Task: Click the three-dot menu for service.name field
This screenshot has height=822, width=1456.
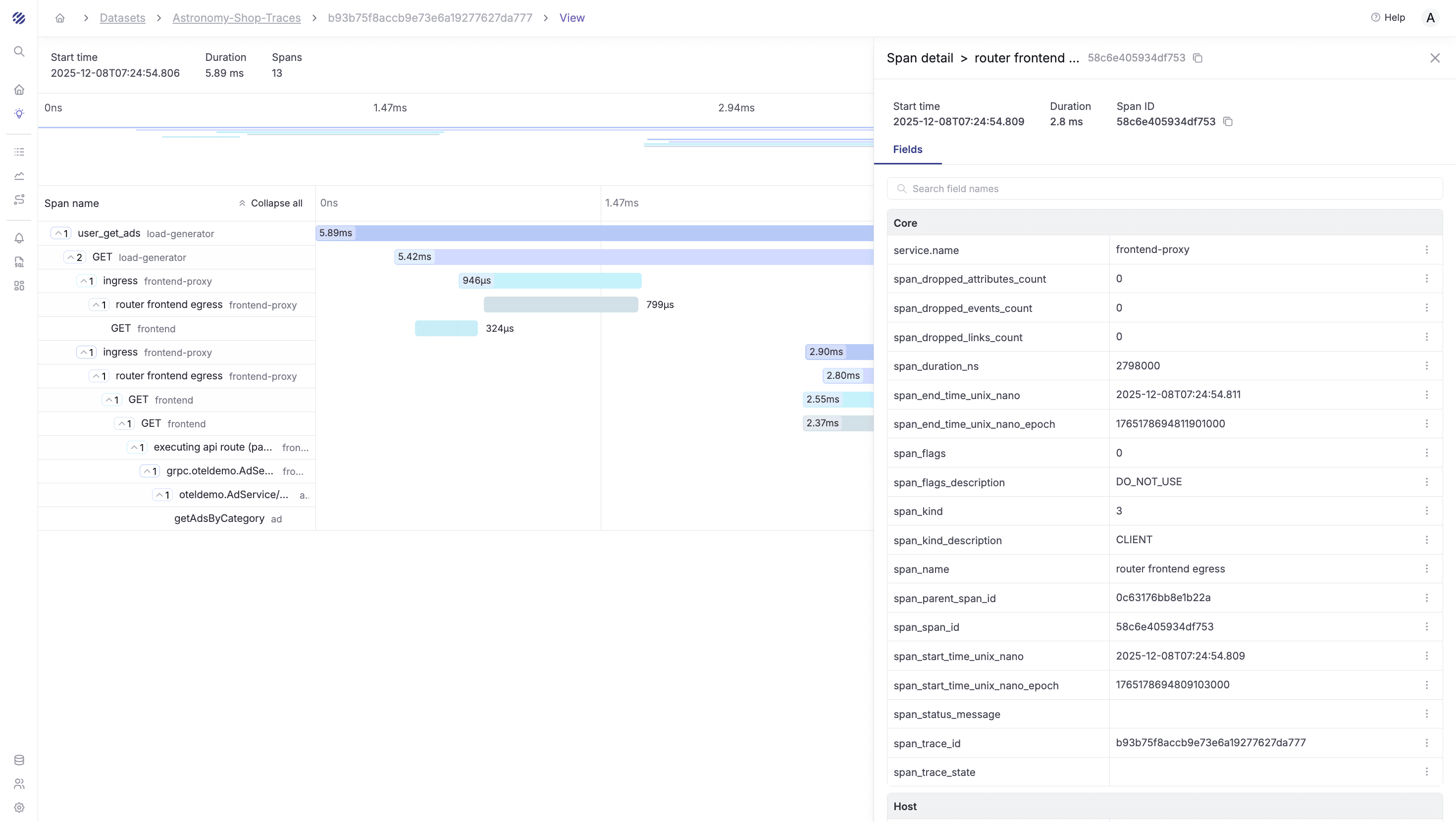Action: pyautogui.click(x=1427, y=250)
